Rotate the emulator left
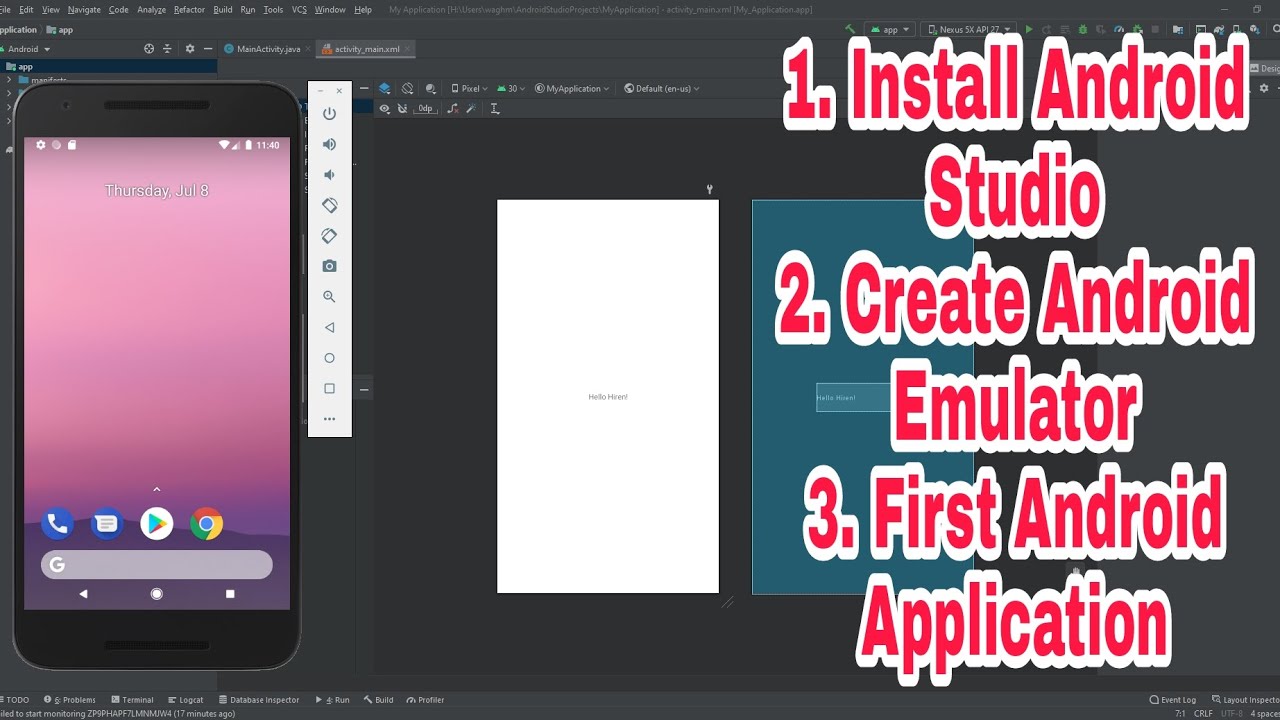This screenshot has width=1280, height=720. coord(329,205)
